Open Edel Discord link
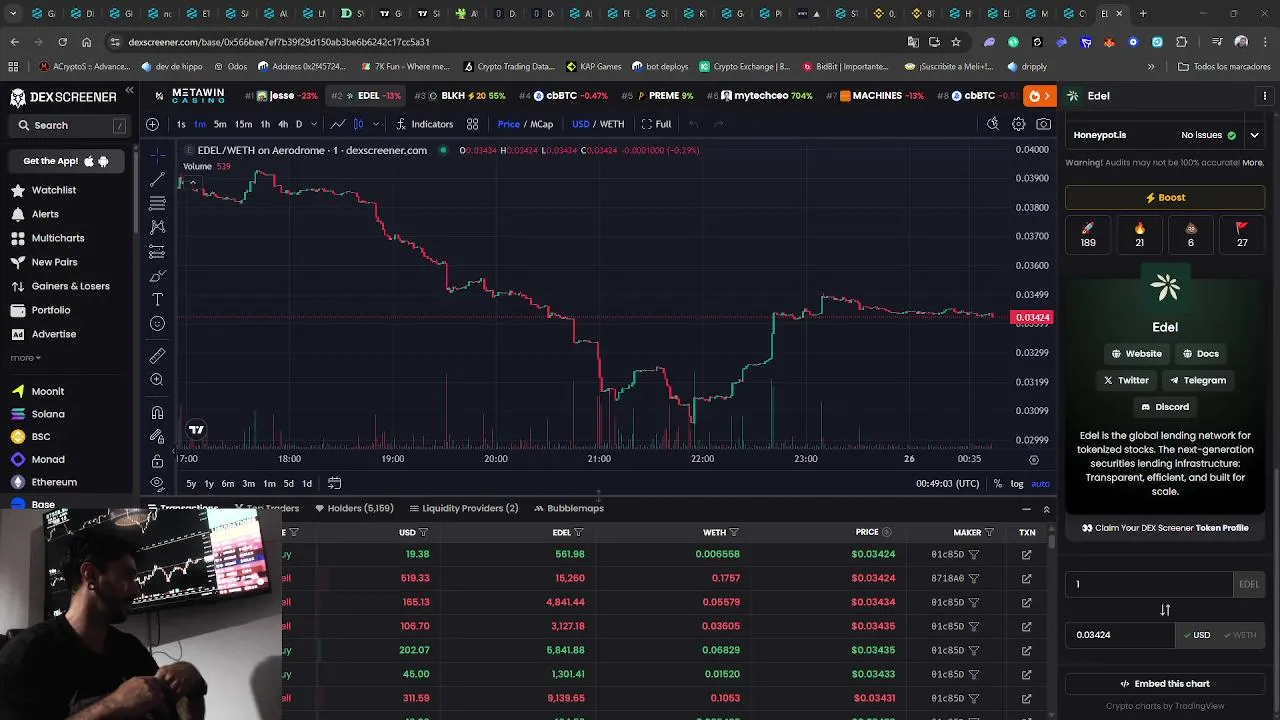Viewport: 1280px width, 720px height. [1165, 407]
